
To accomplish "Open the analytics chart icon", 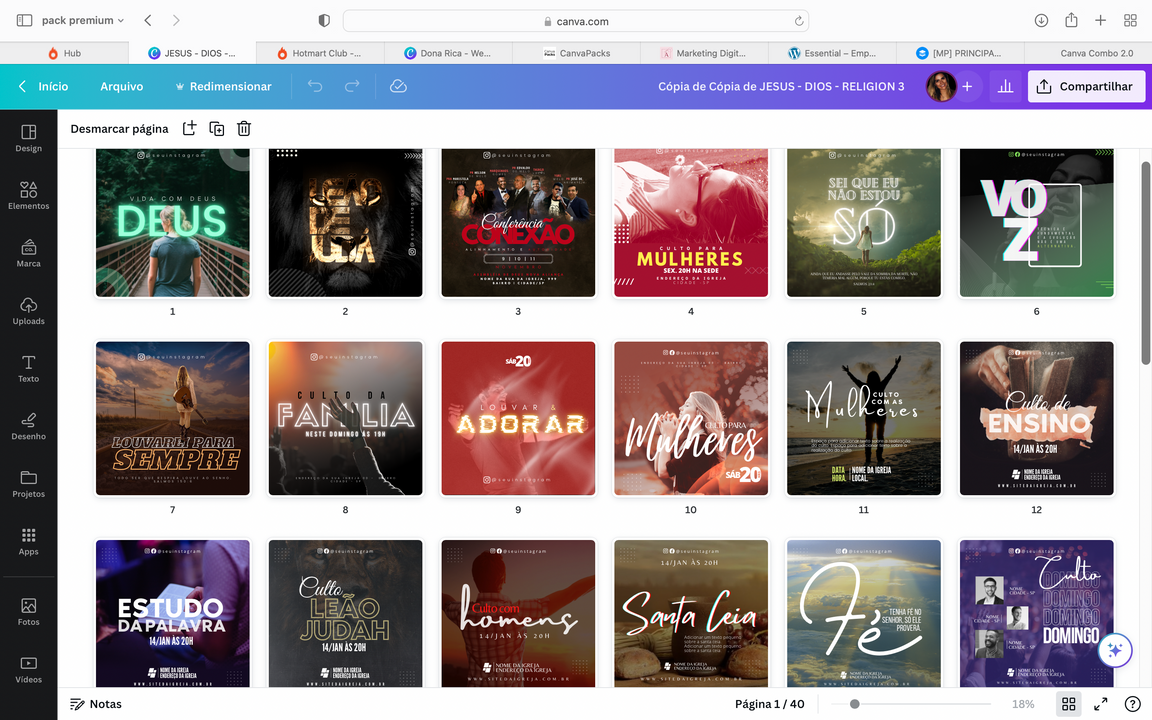I will (1005, 87).
